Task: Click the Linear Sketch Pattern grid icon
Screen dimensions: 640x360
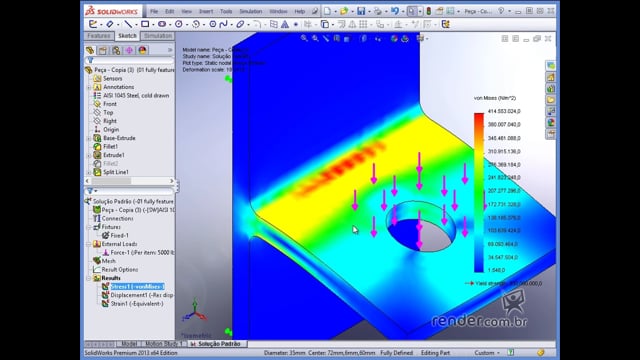Action: 363,24
